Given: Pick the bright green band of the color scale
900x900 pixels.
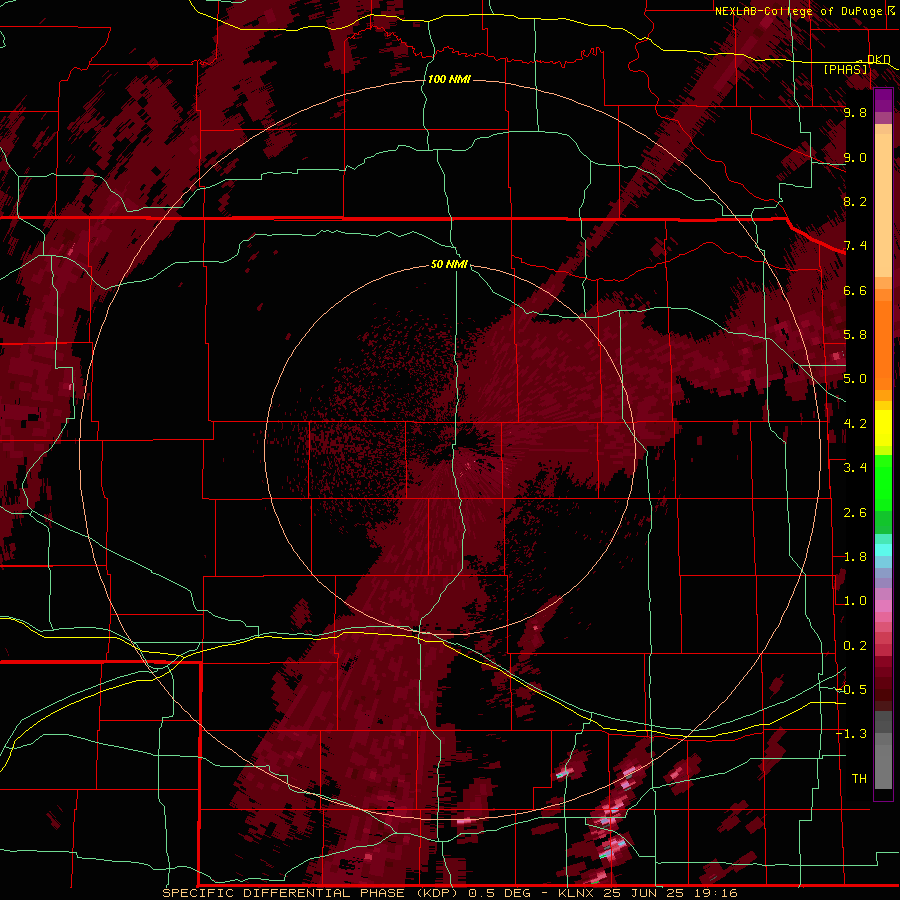Looking at the screenshot, I should (883, 482).
